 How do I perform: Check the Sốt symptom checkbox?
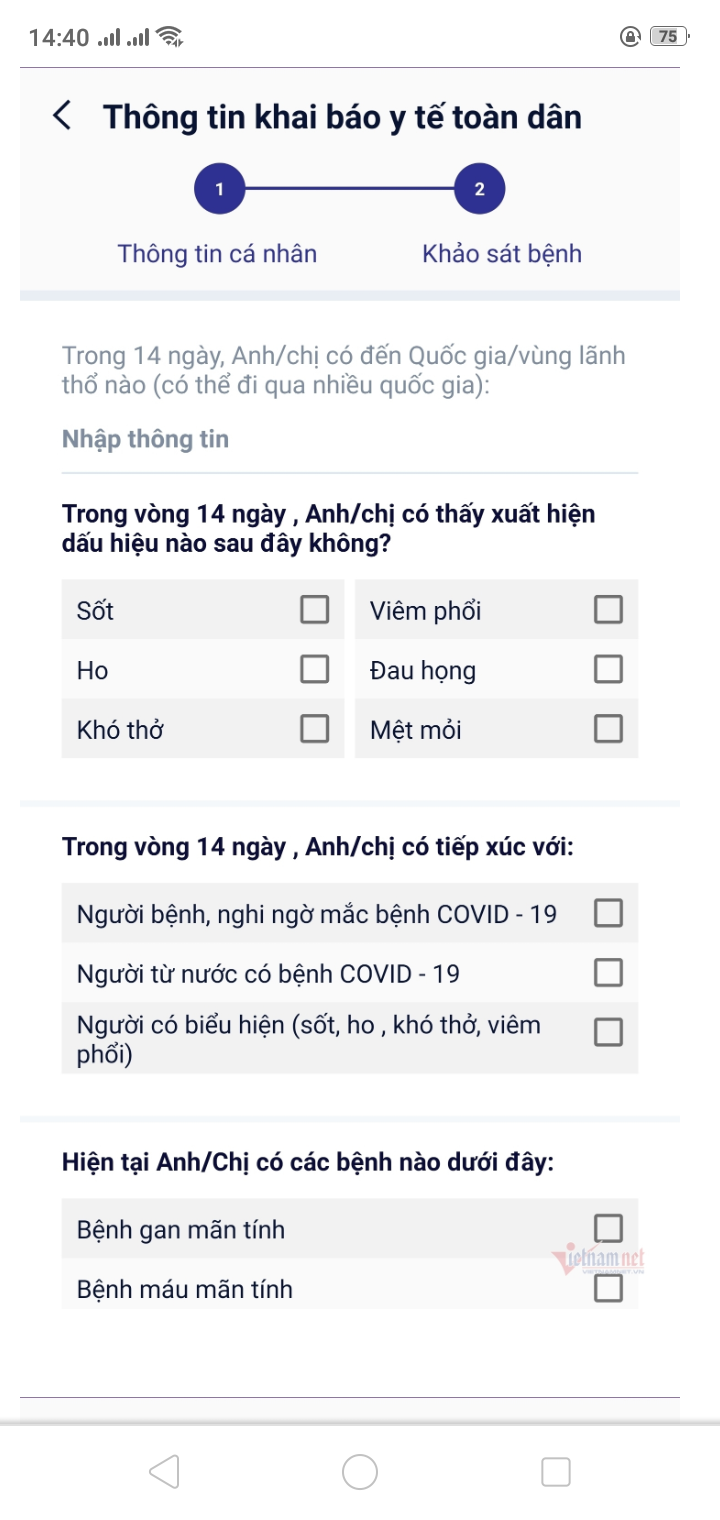315,609
